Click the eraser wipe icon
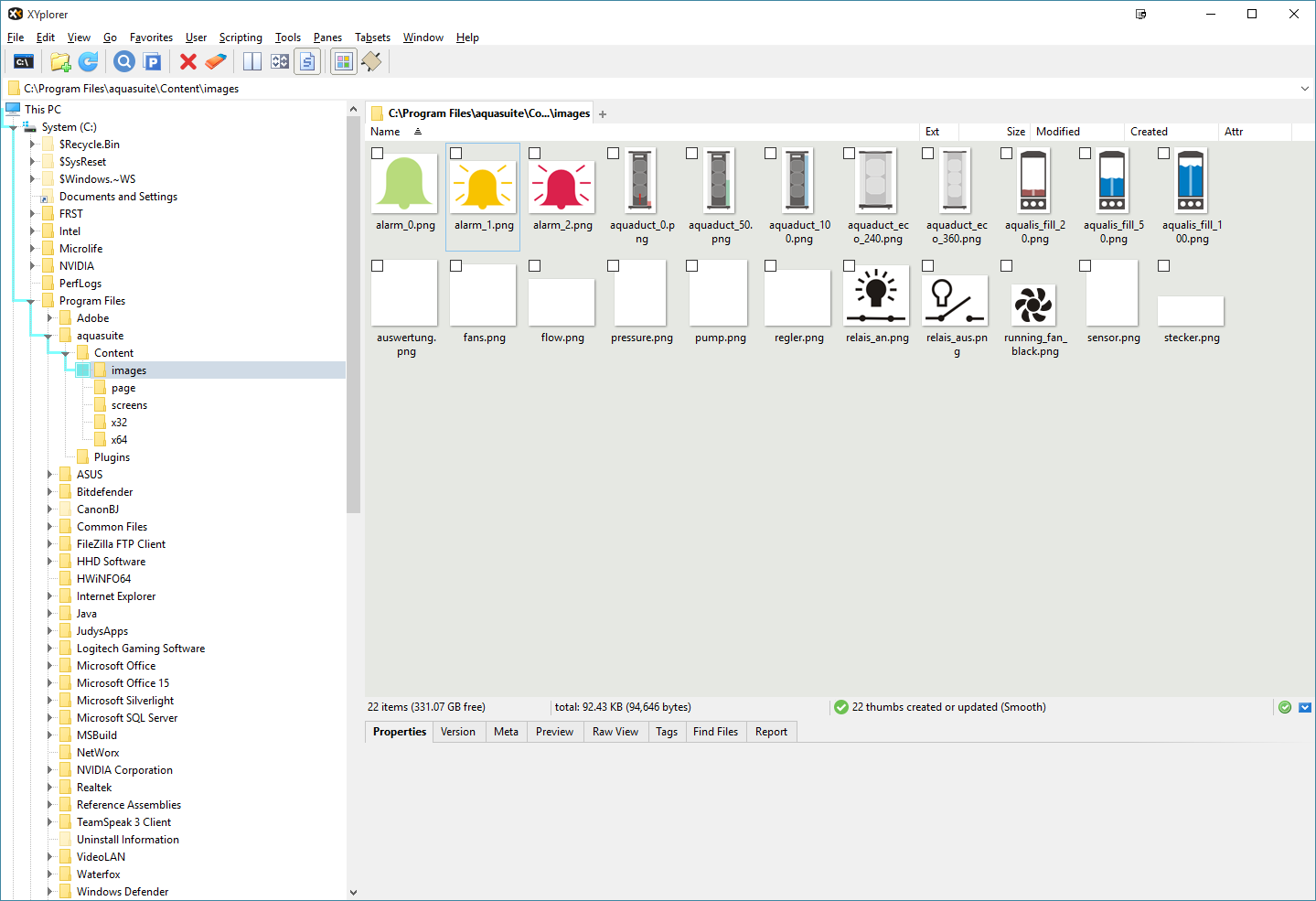Screen dimensions: 1316x901 click(216, 62)
